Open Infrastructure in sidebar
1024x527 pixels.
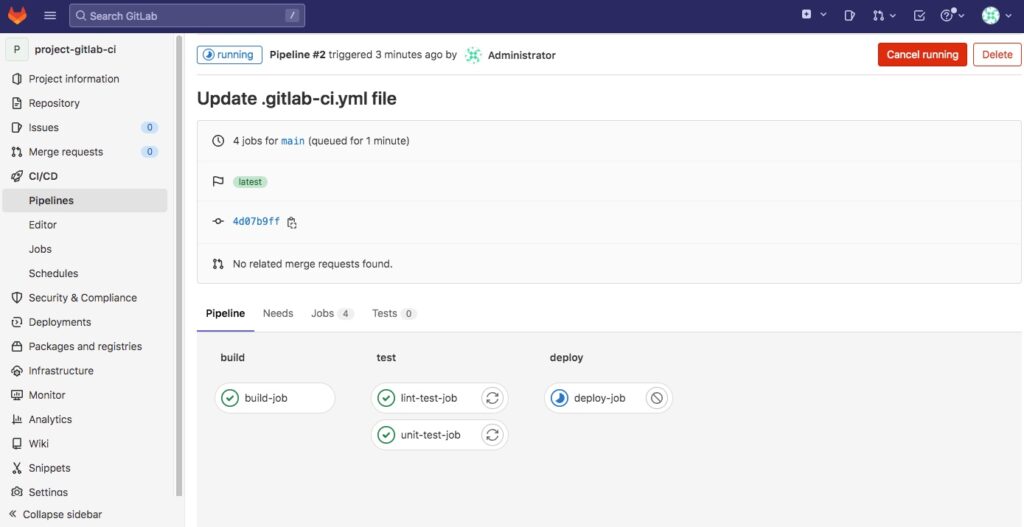[61, 370]
